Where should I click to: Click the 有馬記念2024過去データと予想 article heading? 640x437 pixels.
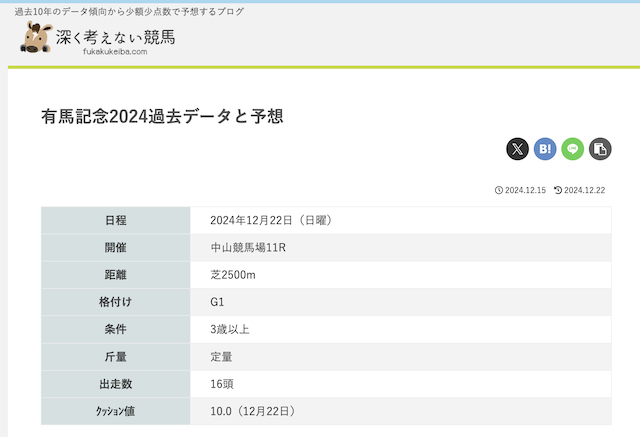[162, 116]
